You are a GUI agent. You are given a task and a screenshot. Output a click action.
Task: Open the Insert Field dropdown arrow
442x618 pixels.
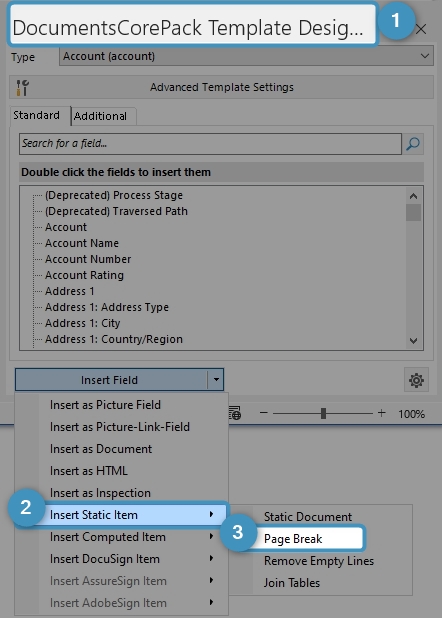click(x=216, y=380)
